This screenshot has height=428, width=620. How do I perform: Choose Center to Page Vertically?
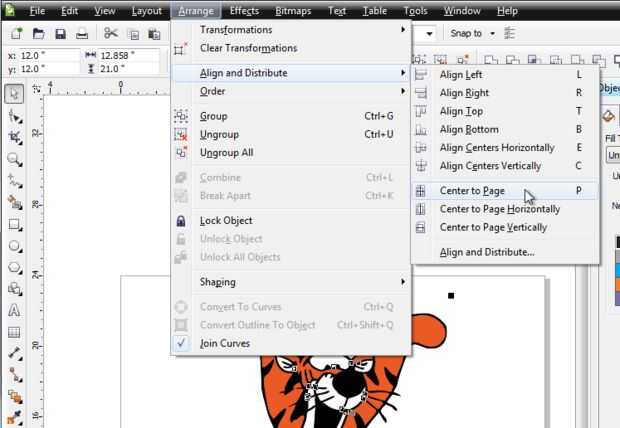[x=505, y=227]
